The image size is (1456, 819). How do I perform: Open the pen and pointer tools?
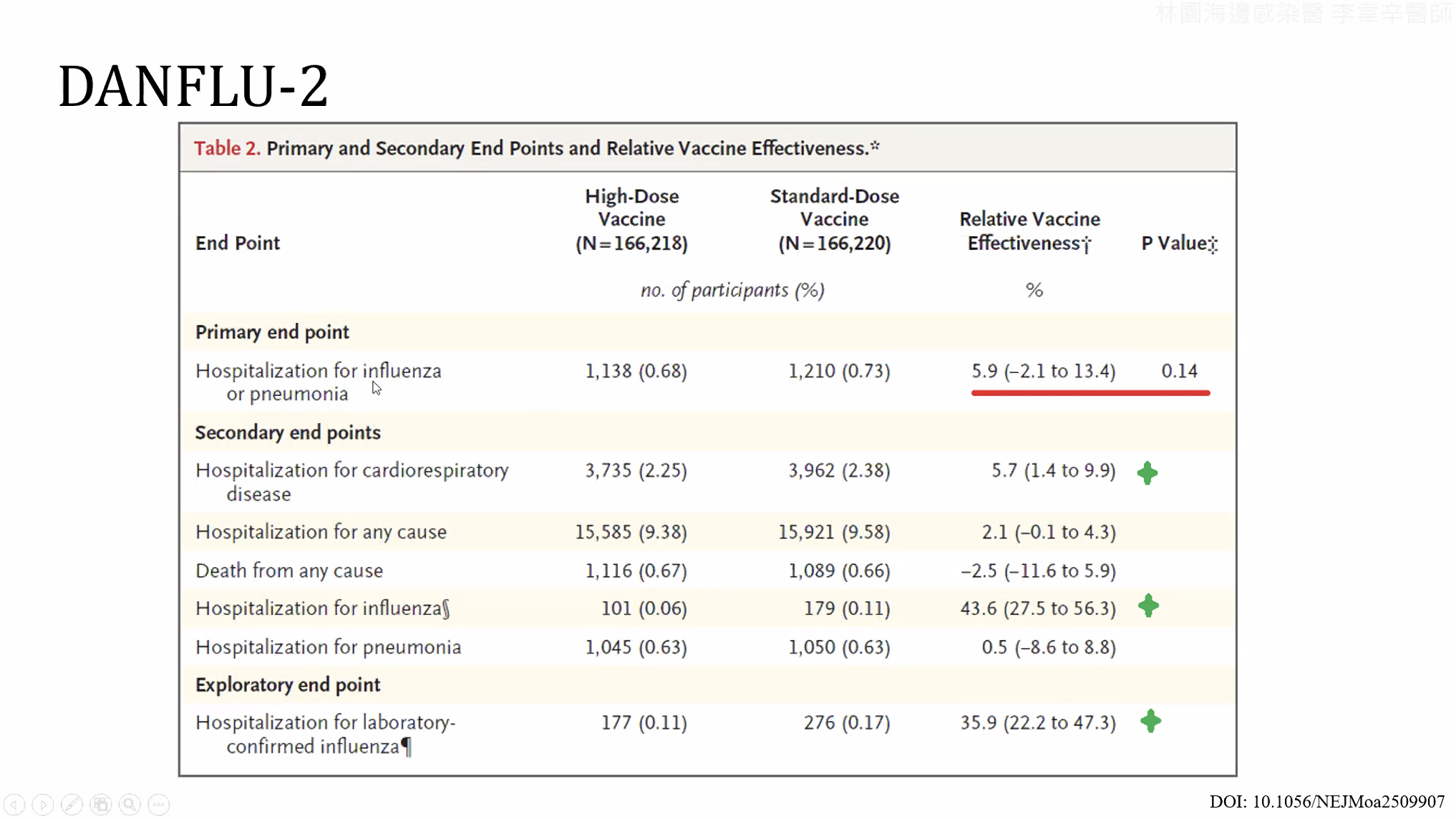click(72, 805)
